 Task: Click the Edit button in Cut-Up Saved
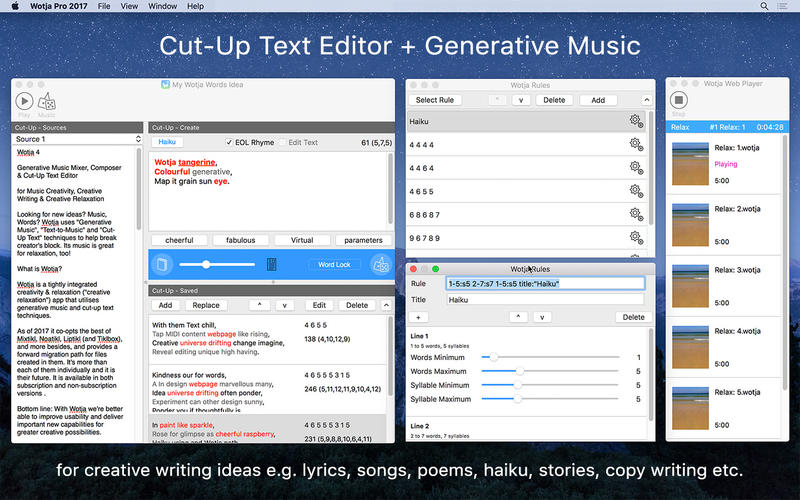point(319,305)
